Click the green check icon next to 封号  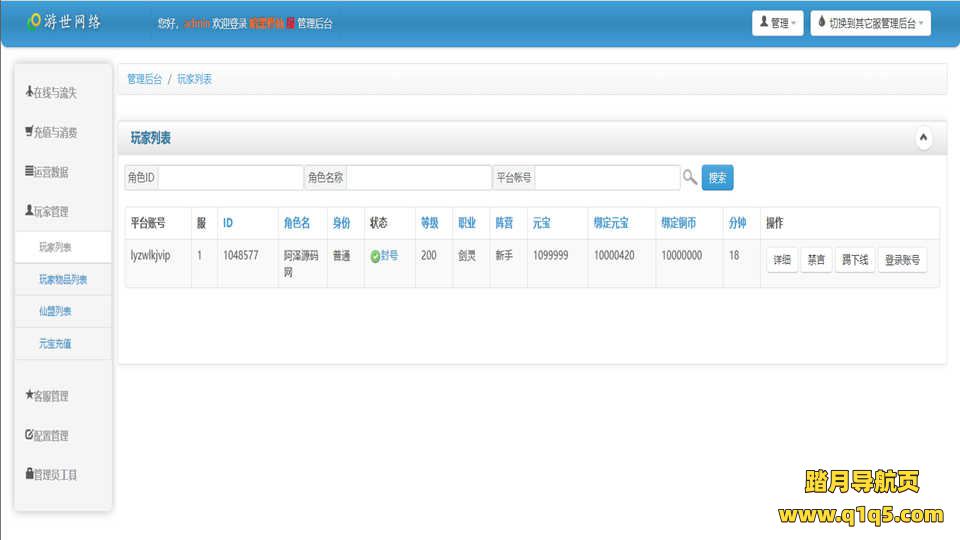375,256
